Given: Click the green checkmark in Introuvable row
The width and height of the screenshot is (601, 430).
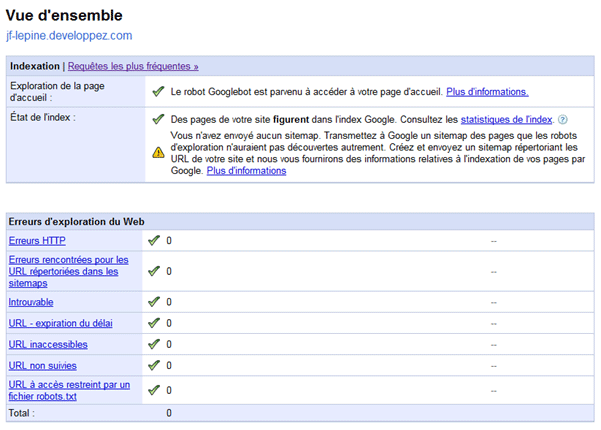Looking at the screenshot, I should click(153, 302).
